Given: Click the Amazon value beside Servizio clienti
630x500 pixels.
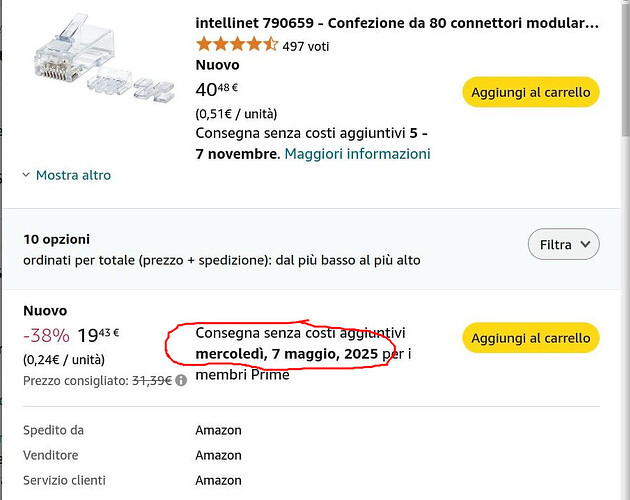Looking at the screenshot, I should click(218, 480).
